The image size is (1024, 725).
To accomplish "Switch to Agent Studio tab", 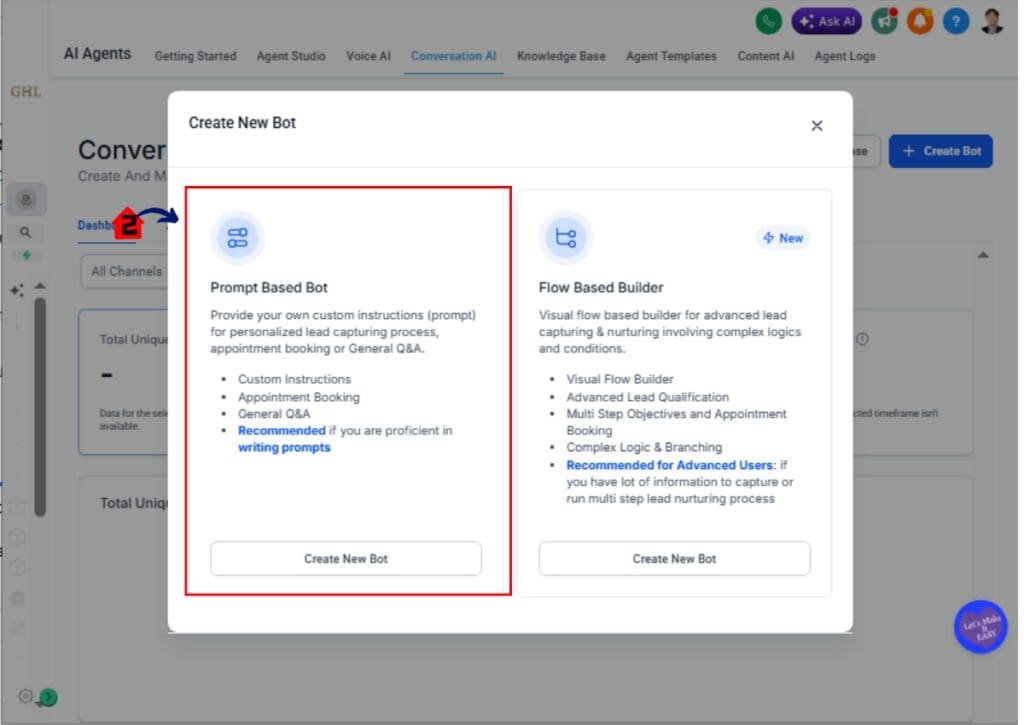I will (291, 56).
